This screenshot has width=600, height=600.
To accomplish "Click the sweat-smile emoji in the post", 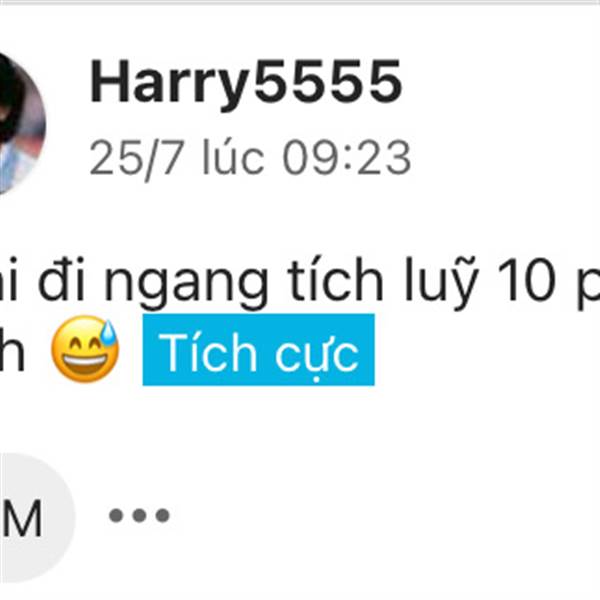I will (85, 349).
